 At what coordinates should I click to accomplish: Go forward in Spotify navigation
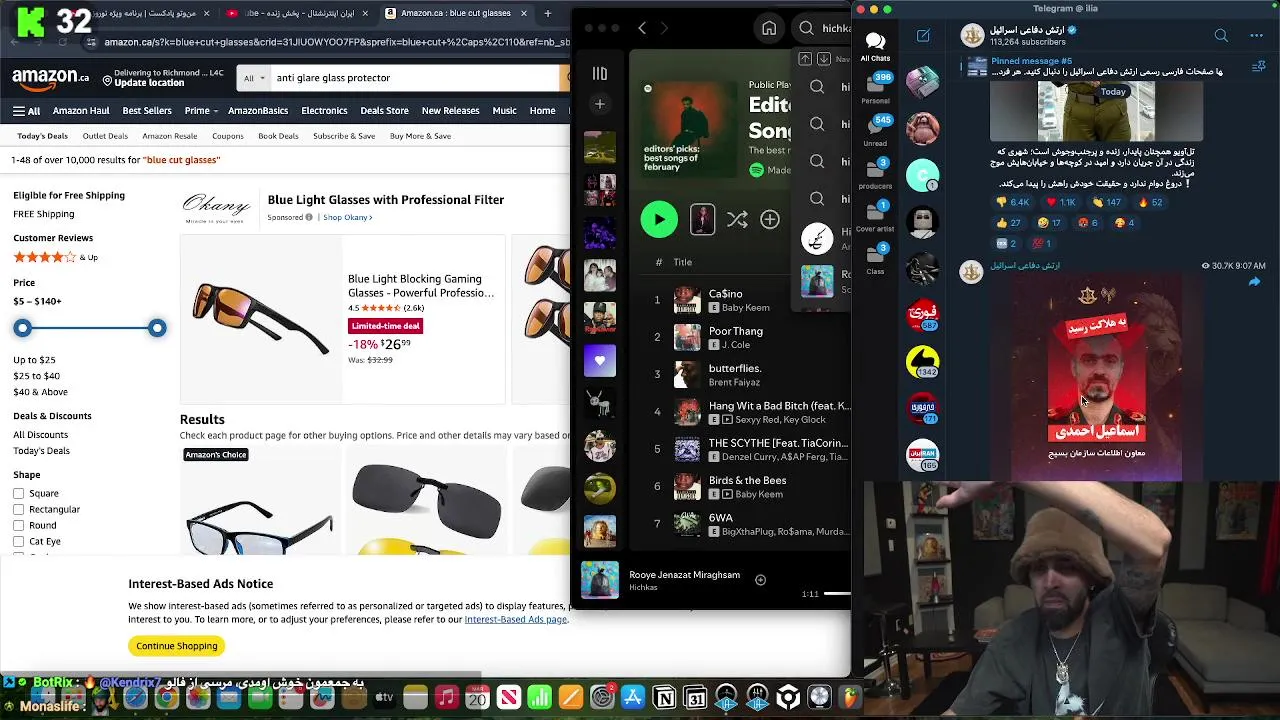click(x=663, y=28)
